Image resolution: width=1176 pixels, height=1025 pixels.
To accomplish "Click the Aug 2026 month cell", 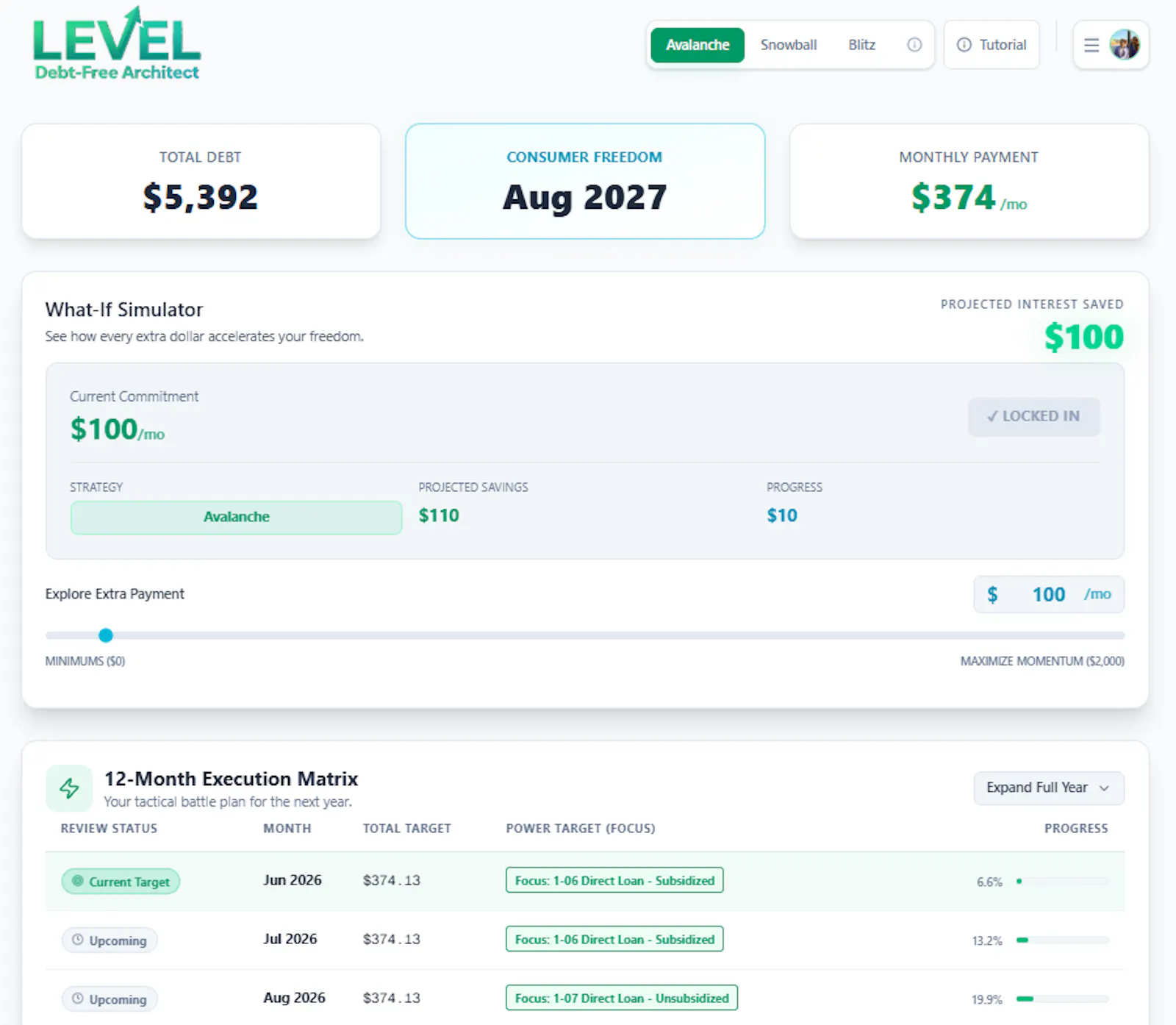I will [x=294, y=998].
